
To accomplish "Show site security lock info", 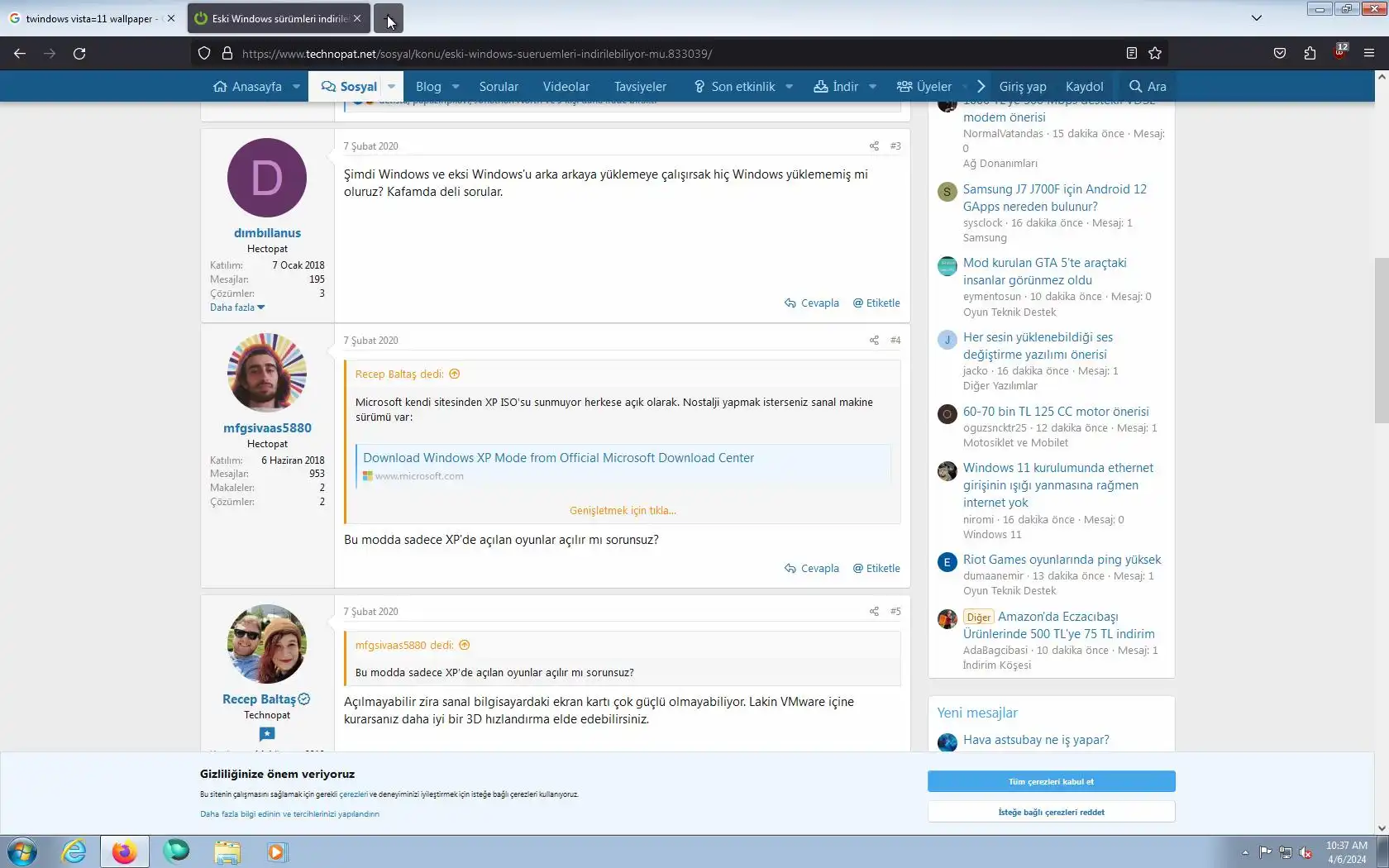I will [x=227, y=54].
